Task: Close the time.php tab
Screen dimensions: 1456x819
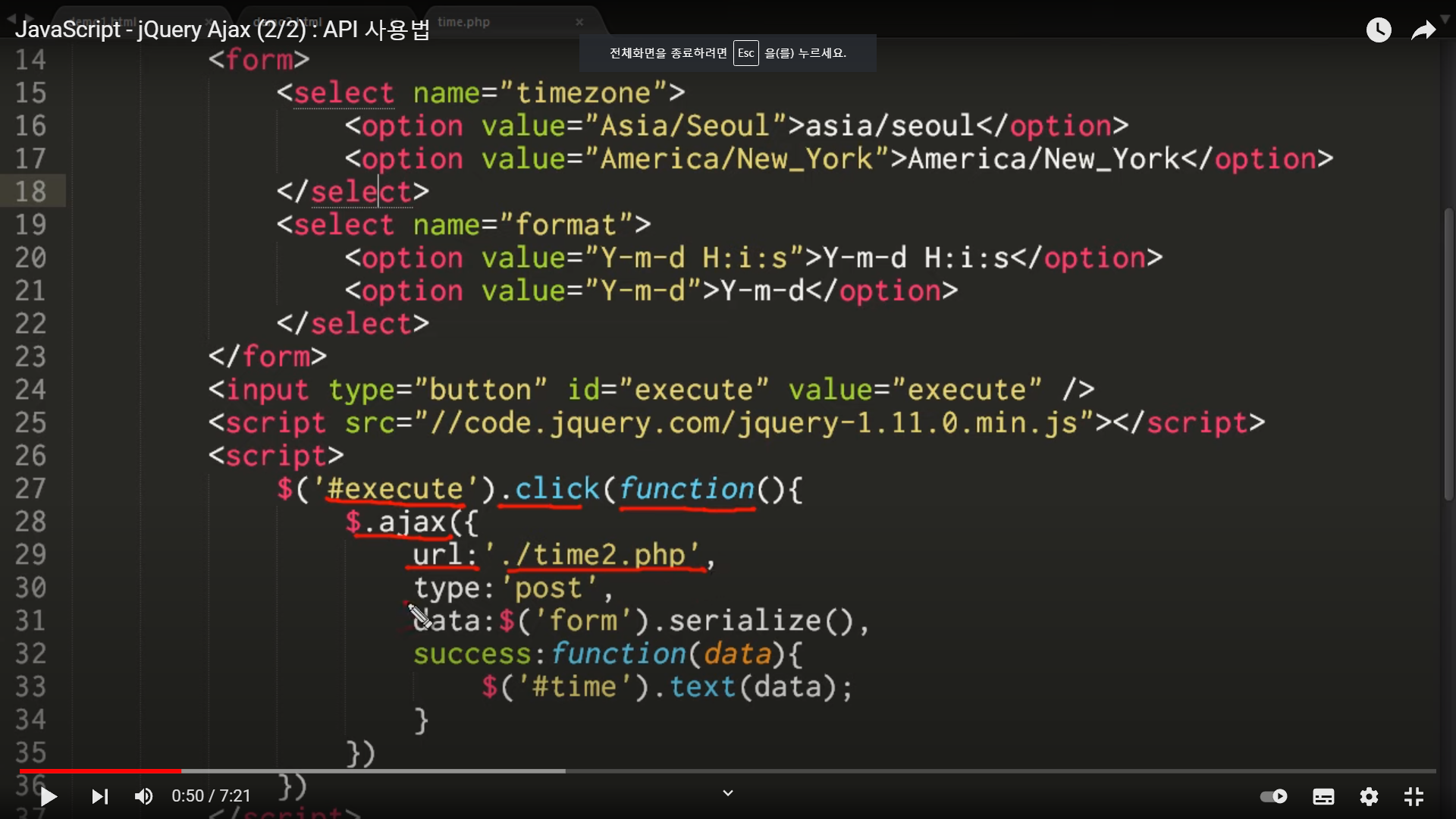Action: 579,22
